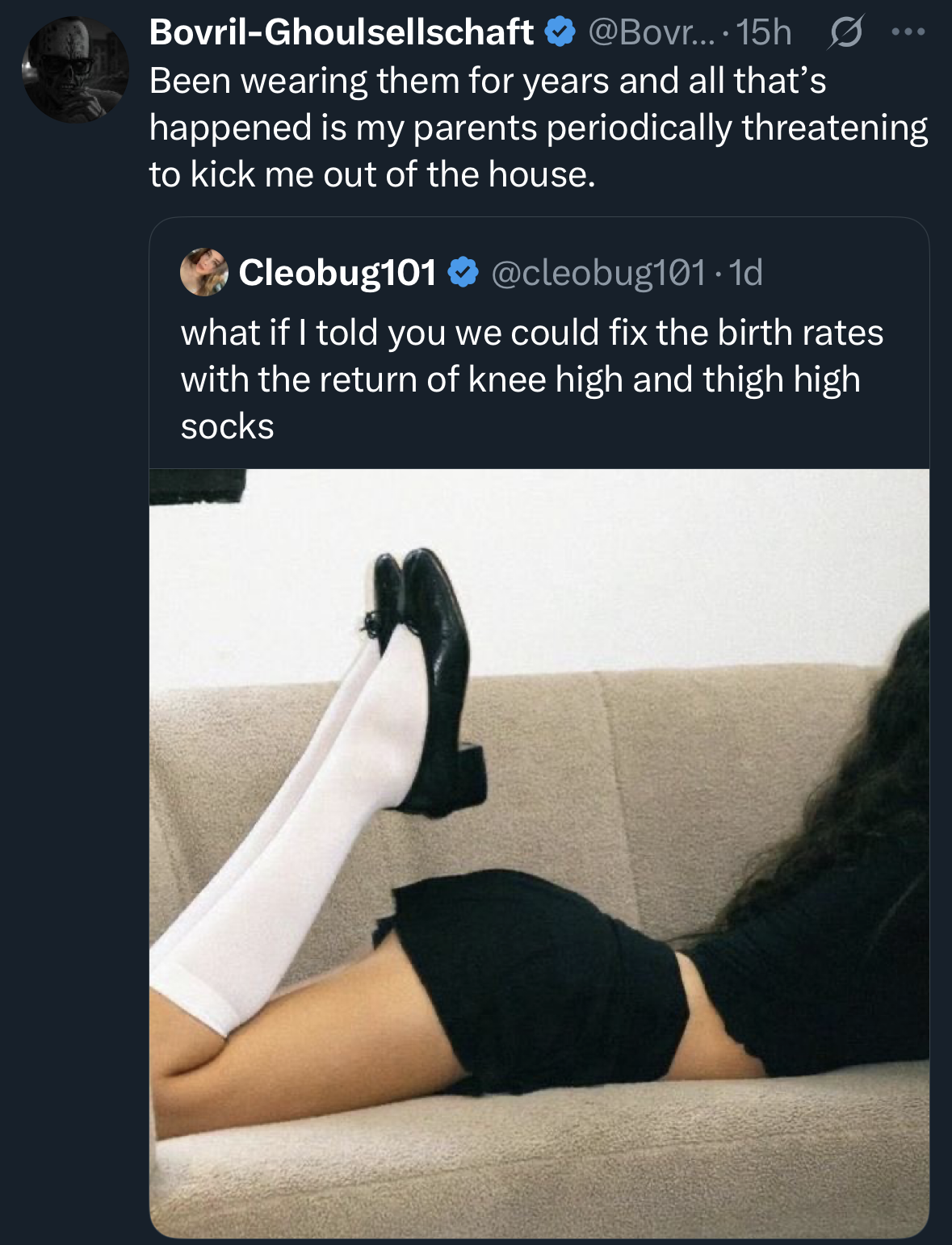
Task: Click the blue verified badge beside Bovril-Ghoulsellschaft
Action: 560,32
